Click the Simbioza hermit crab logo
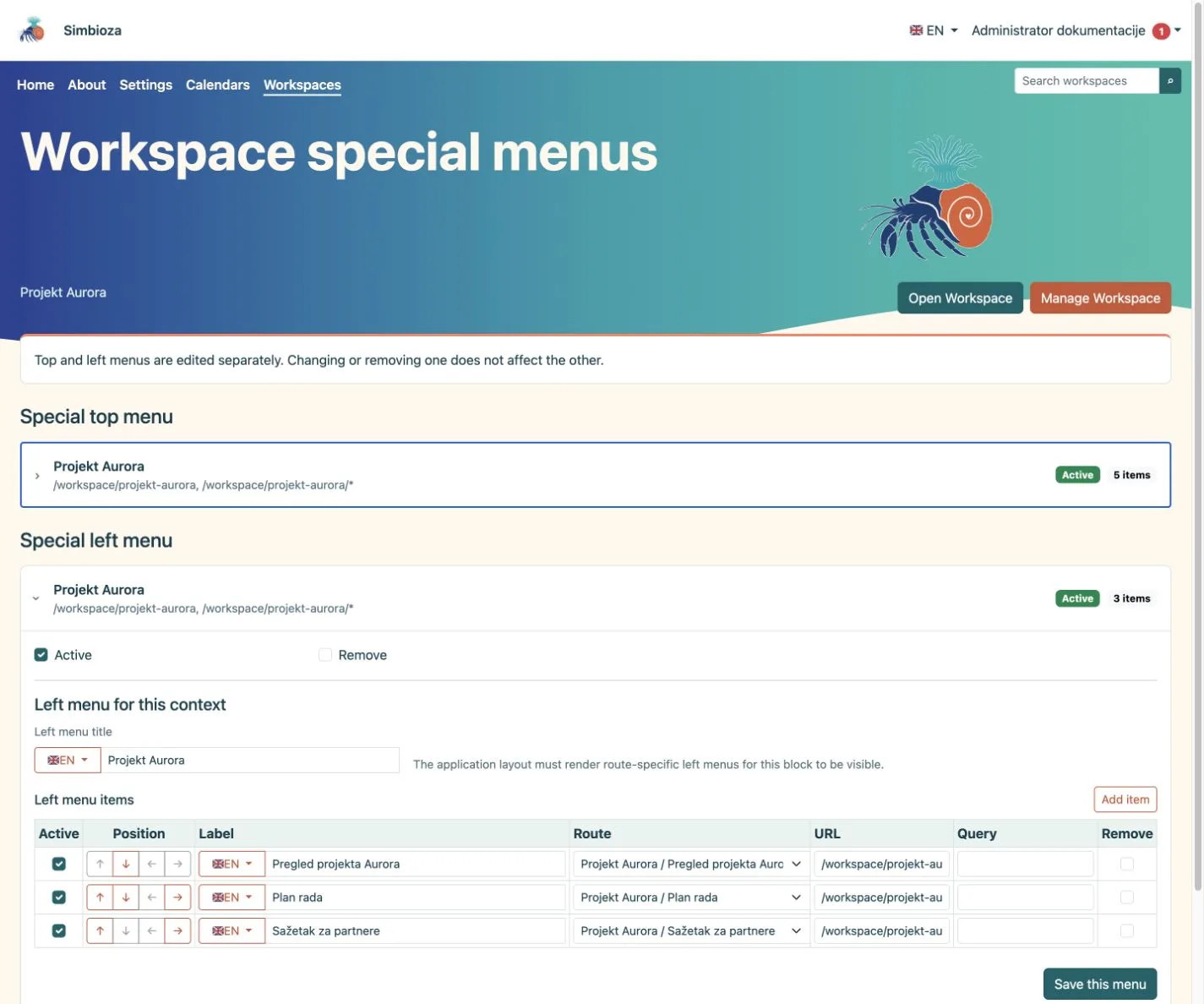The image size is (1204, 1004). [x=32, y=30]
